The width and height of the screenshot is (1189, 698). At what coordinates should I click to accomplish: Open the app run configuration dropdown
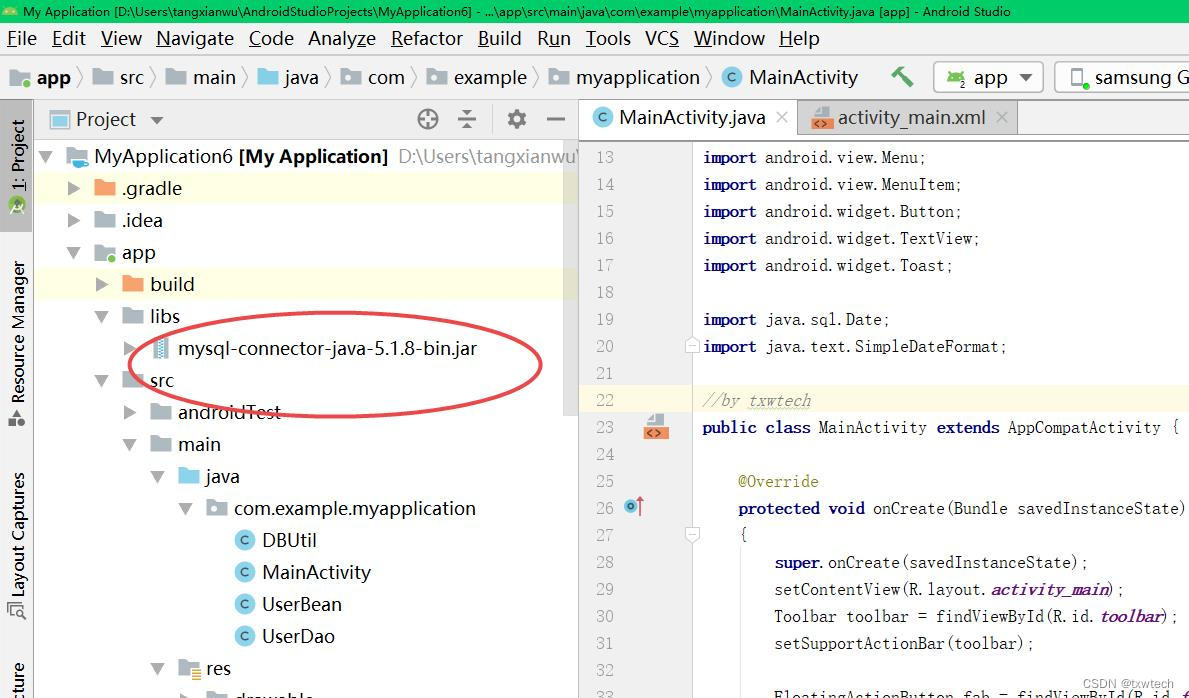coord(989,77)
